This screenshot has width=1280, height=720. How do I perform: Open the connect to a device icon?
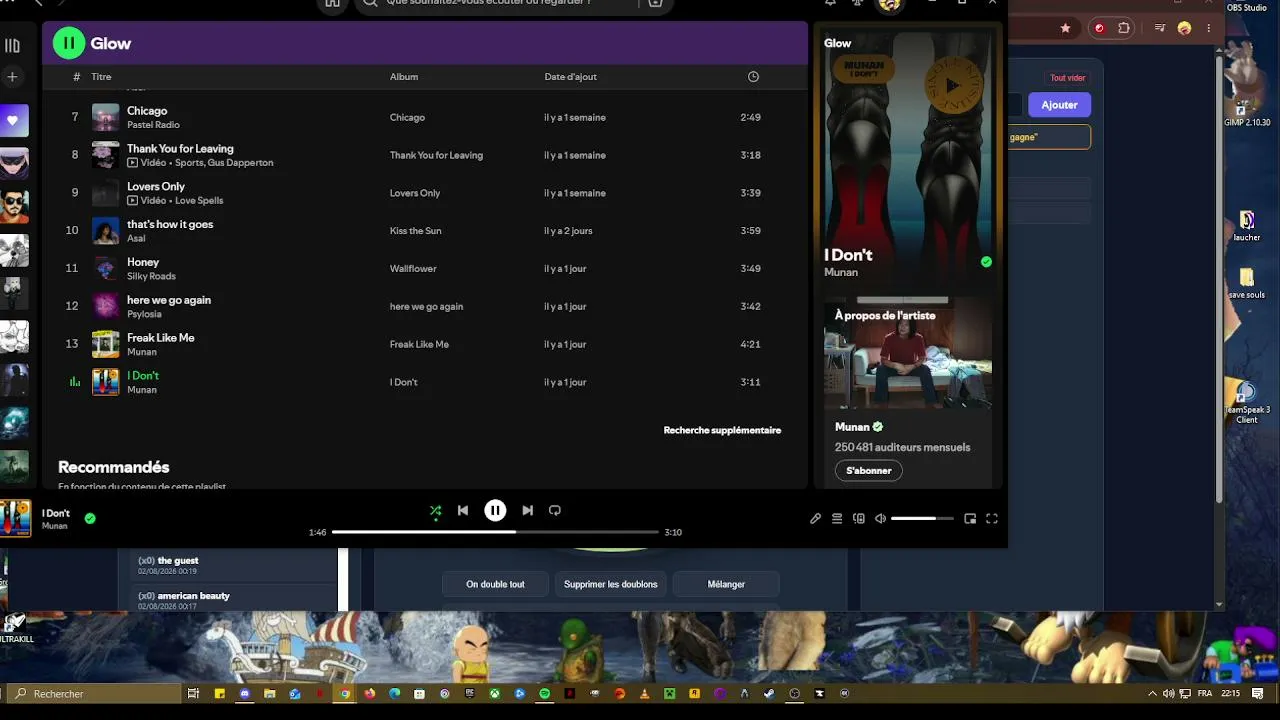859,518
